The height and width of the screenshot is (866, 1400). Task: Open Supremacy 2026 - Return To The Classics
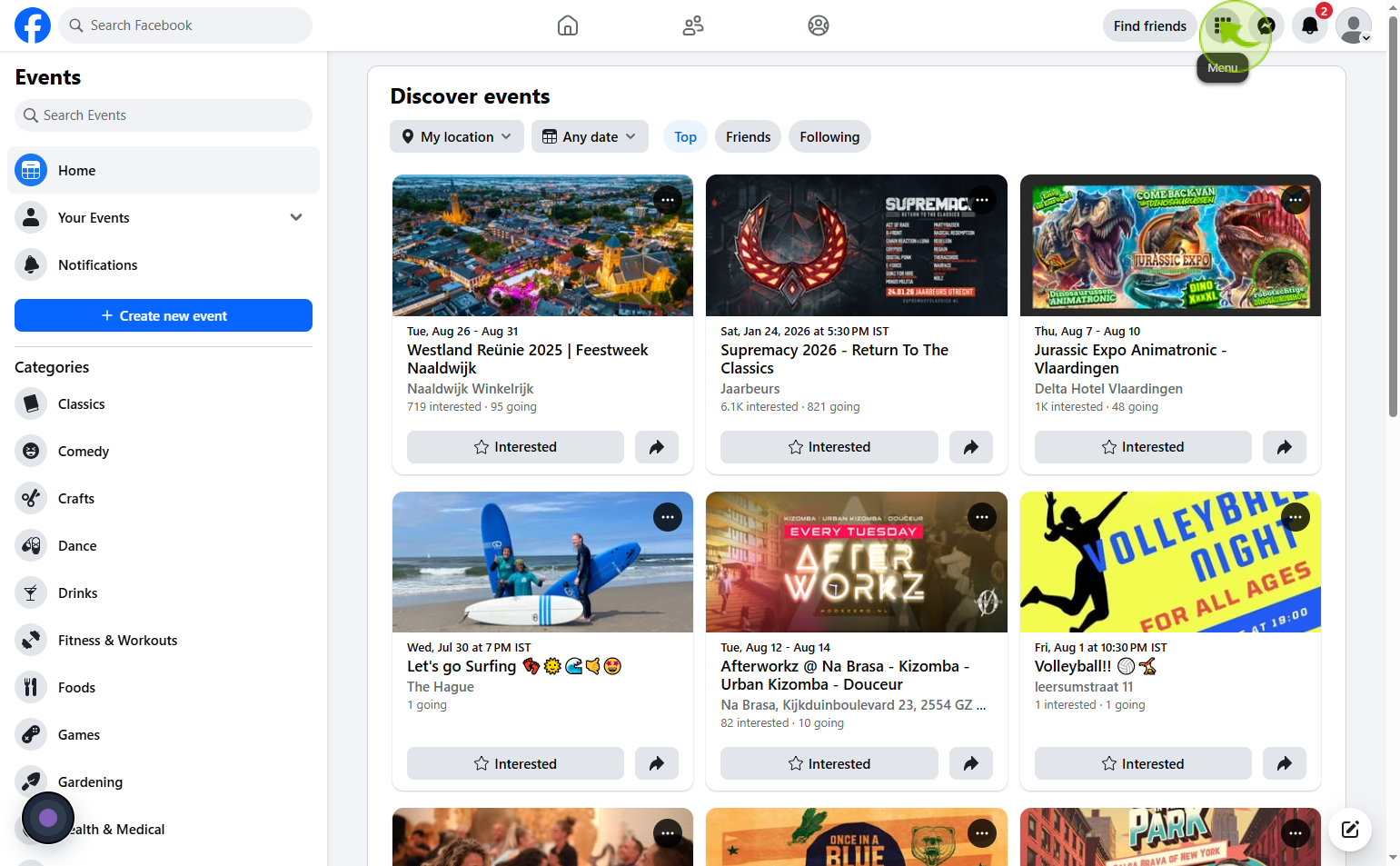(x=835, y=359)
